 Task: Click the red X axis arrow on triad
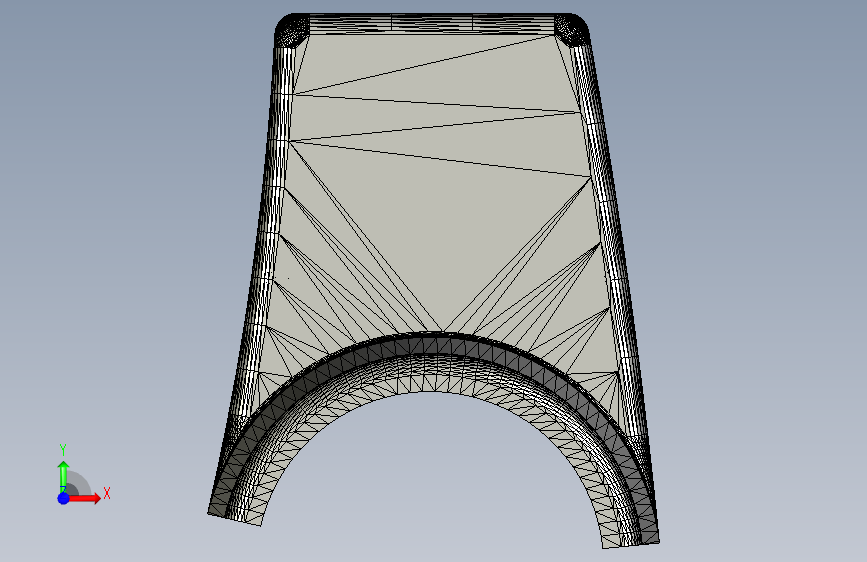85,498
